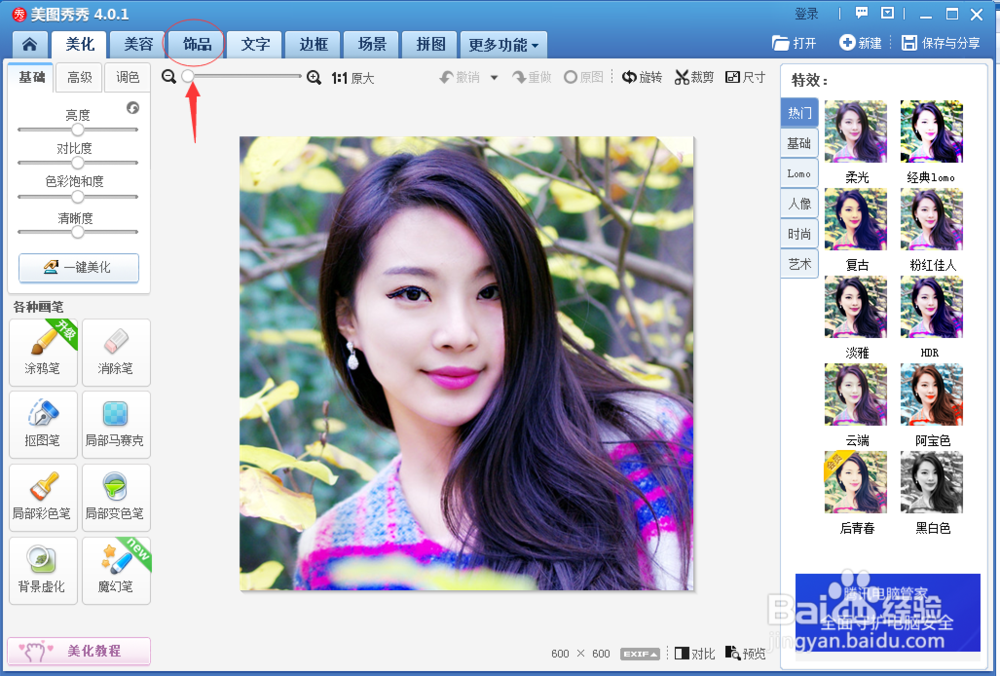Open the feedback chat bubble icon
Viewport: 1000px width, 676px height.
coord(862,13)
